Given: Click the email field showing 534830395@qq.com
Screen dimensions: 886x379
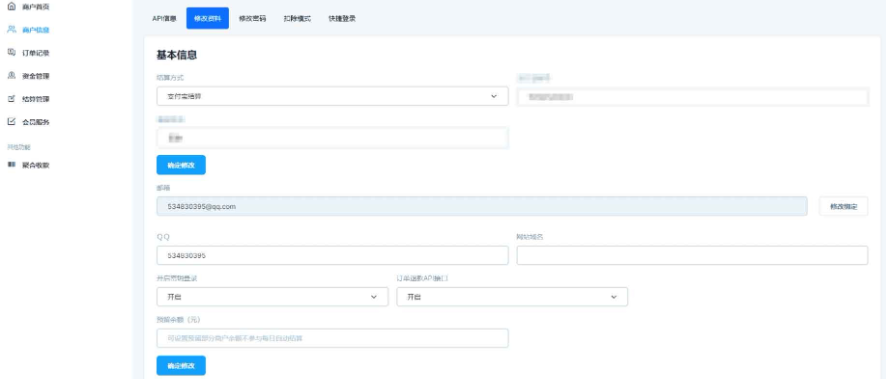Looking at the screenshot, I should (482, 207).
